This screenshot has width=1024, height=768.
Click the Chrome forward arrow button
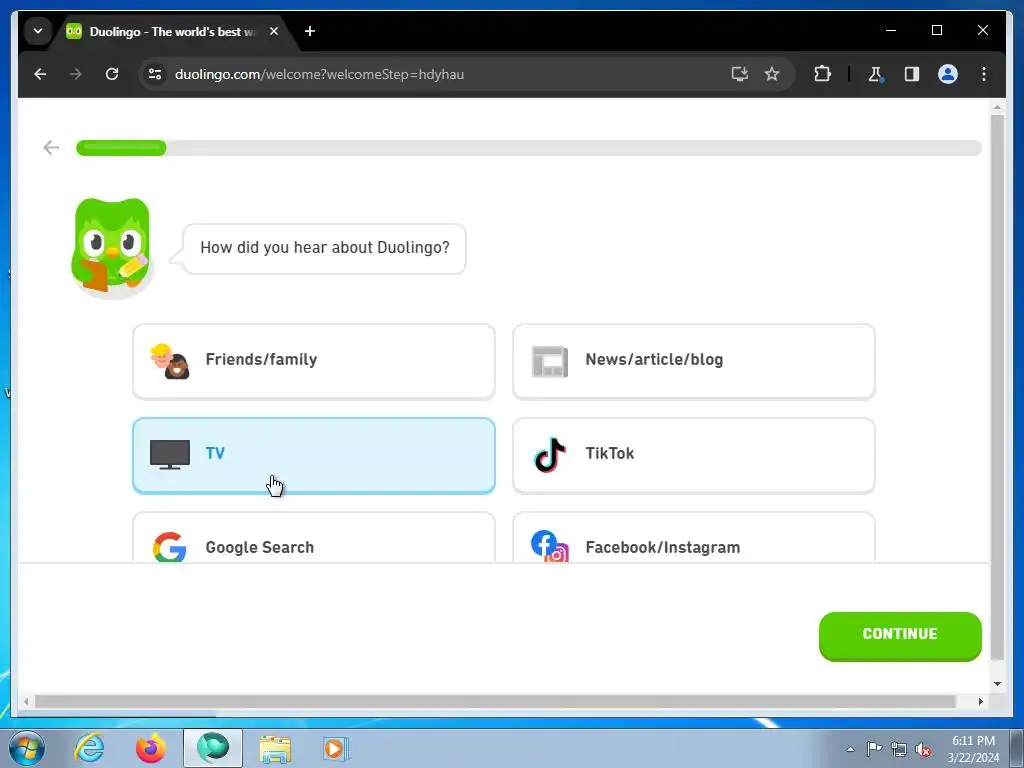(76, 74)
